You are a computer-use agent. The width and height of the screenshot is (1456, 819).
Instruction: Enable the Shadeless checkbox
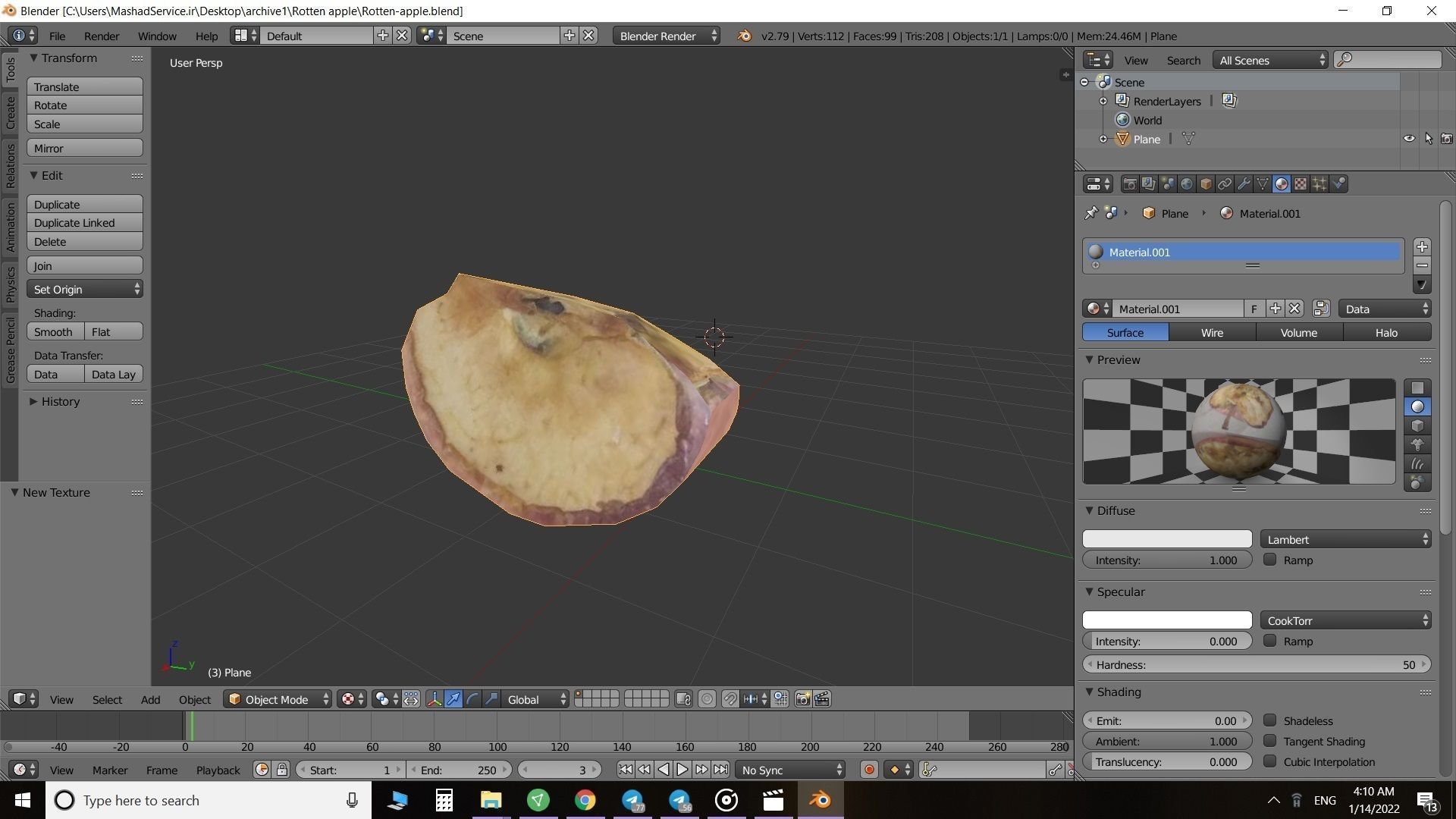(x=1270, y=720)
